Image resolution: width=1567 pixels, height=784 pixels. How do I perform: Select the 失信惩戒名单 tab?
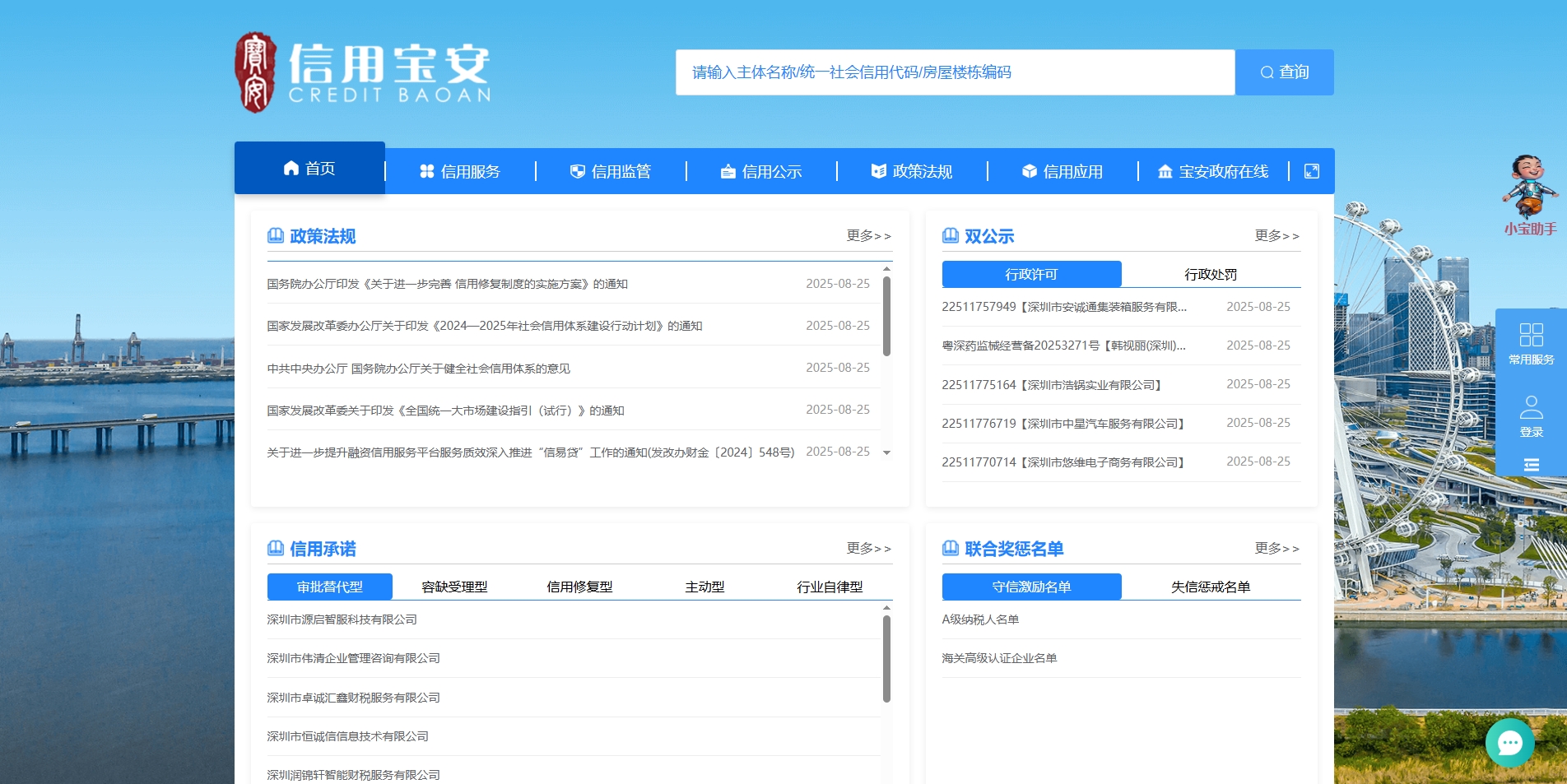coord(1210,587)
